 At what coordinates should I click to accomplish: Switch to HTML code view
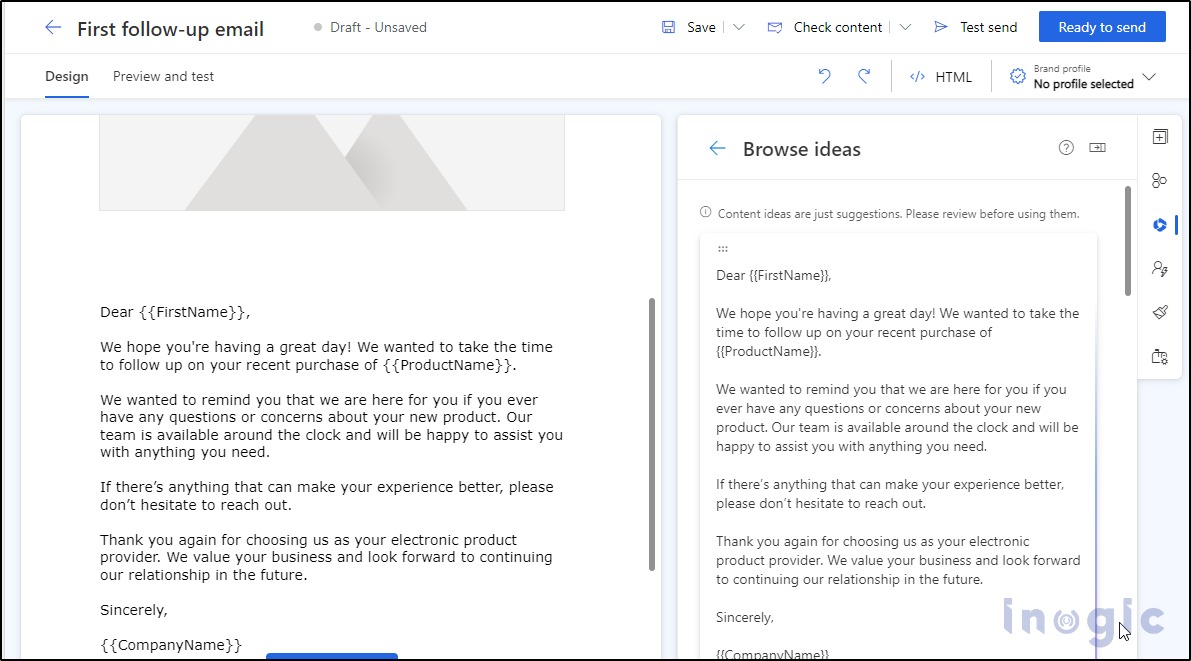click(x=940, y=76)
